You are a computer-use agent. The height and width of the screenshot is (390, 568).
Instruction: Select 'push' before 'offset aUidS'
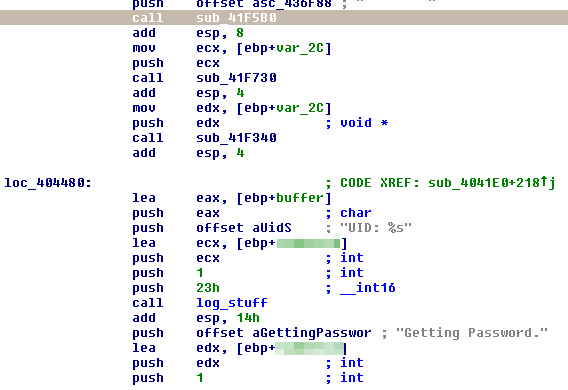coord(148,228)
